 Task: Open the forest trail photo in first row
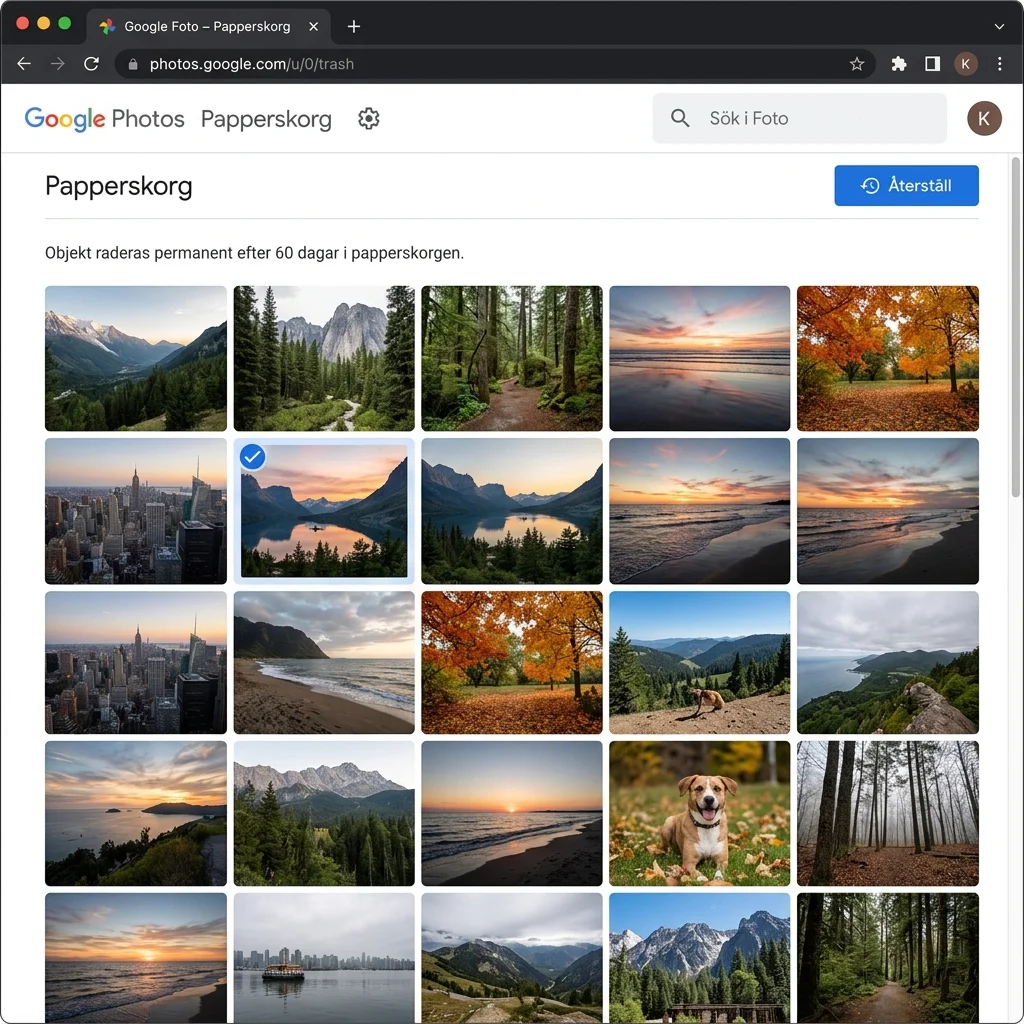pyautogui.click(x=511, y=359)
